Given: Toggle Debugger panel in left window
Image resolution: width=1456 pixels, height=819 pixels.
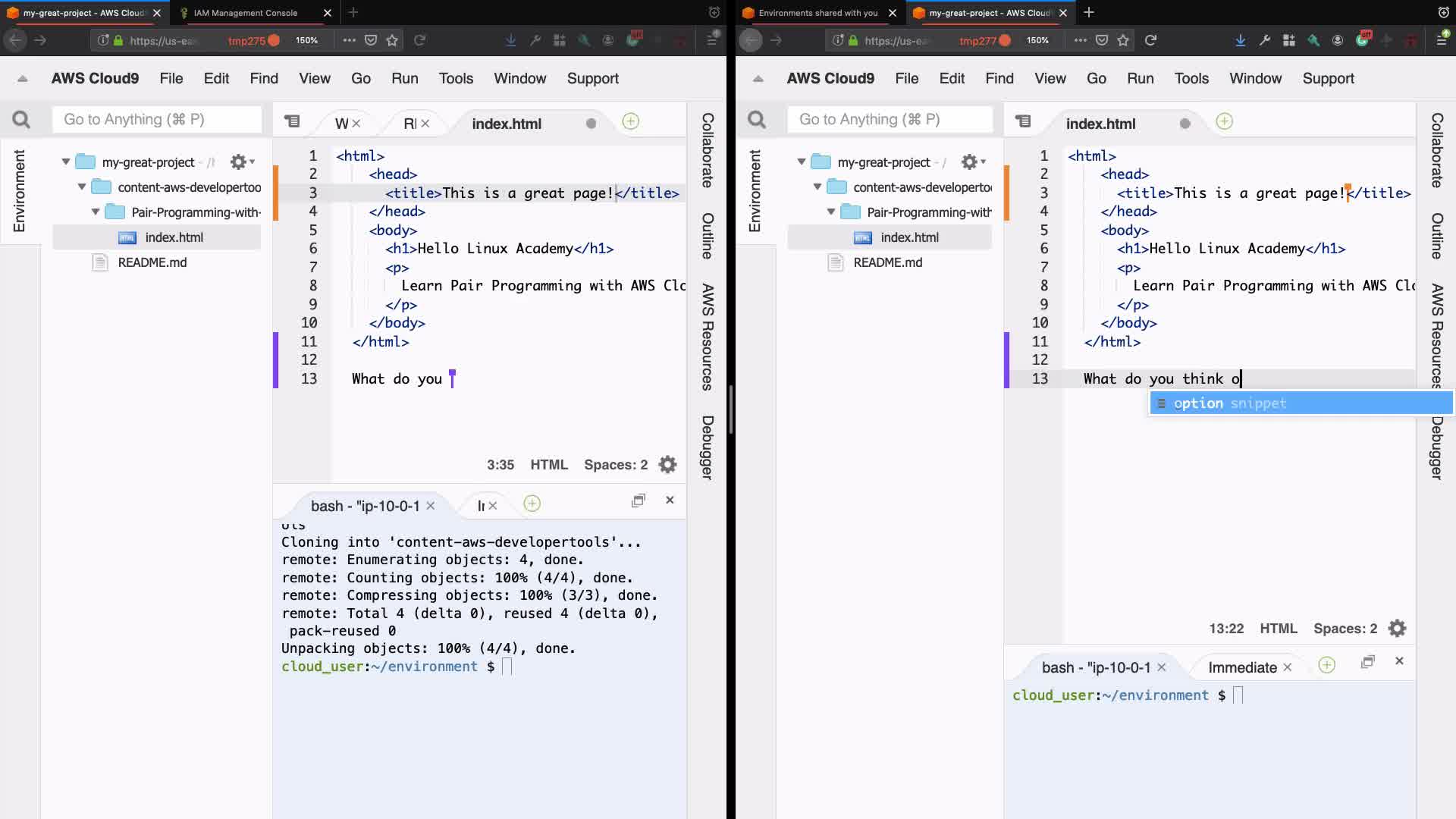Looking at the screenshot, I should [x=707, y=447].
